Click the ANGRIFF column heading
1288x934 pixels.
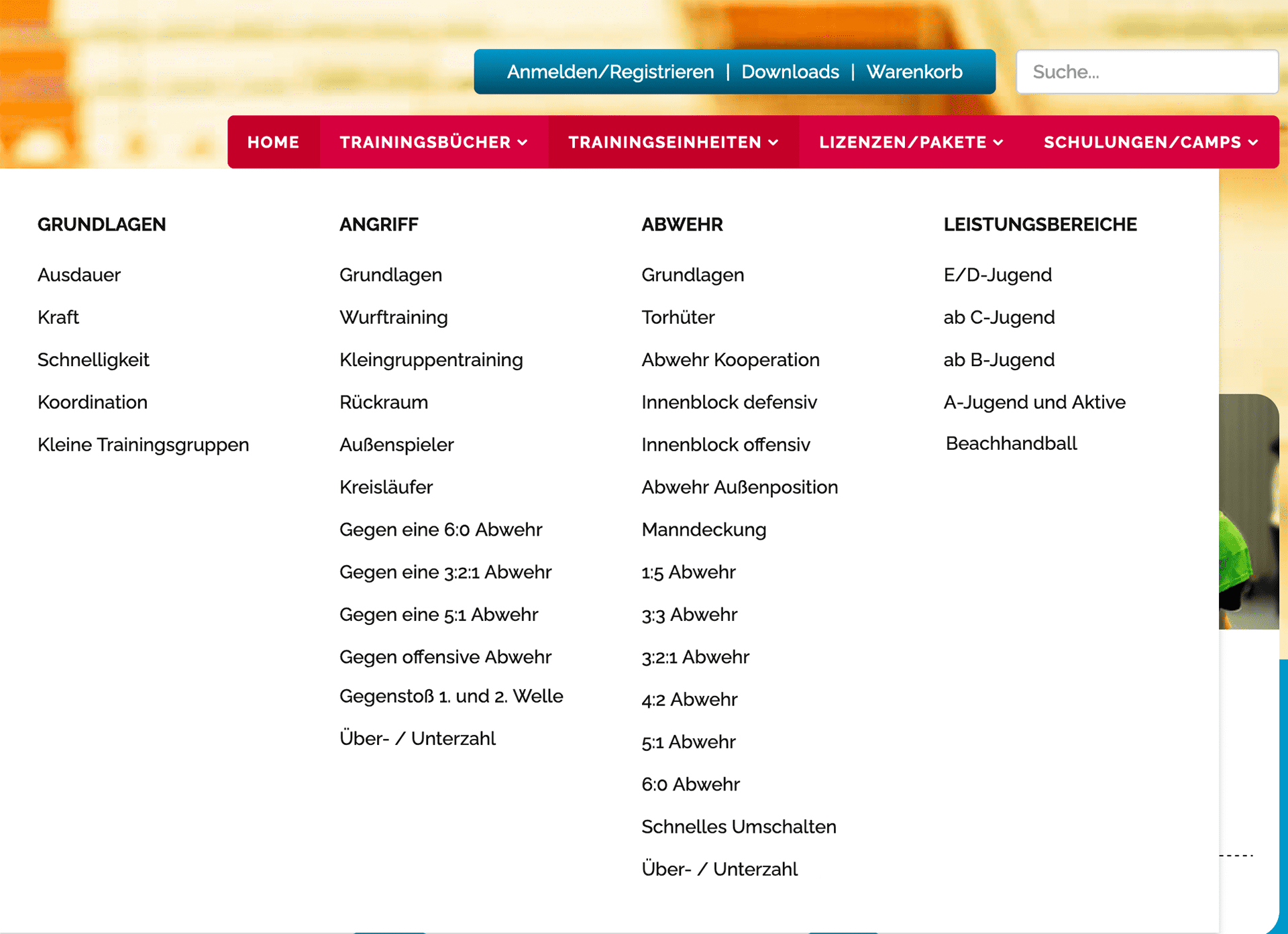379,225
